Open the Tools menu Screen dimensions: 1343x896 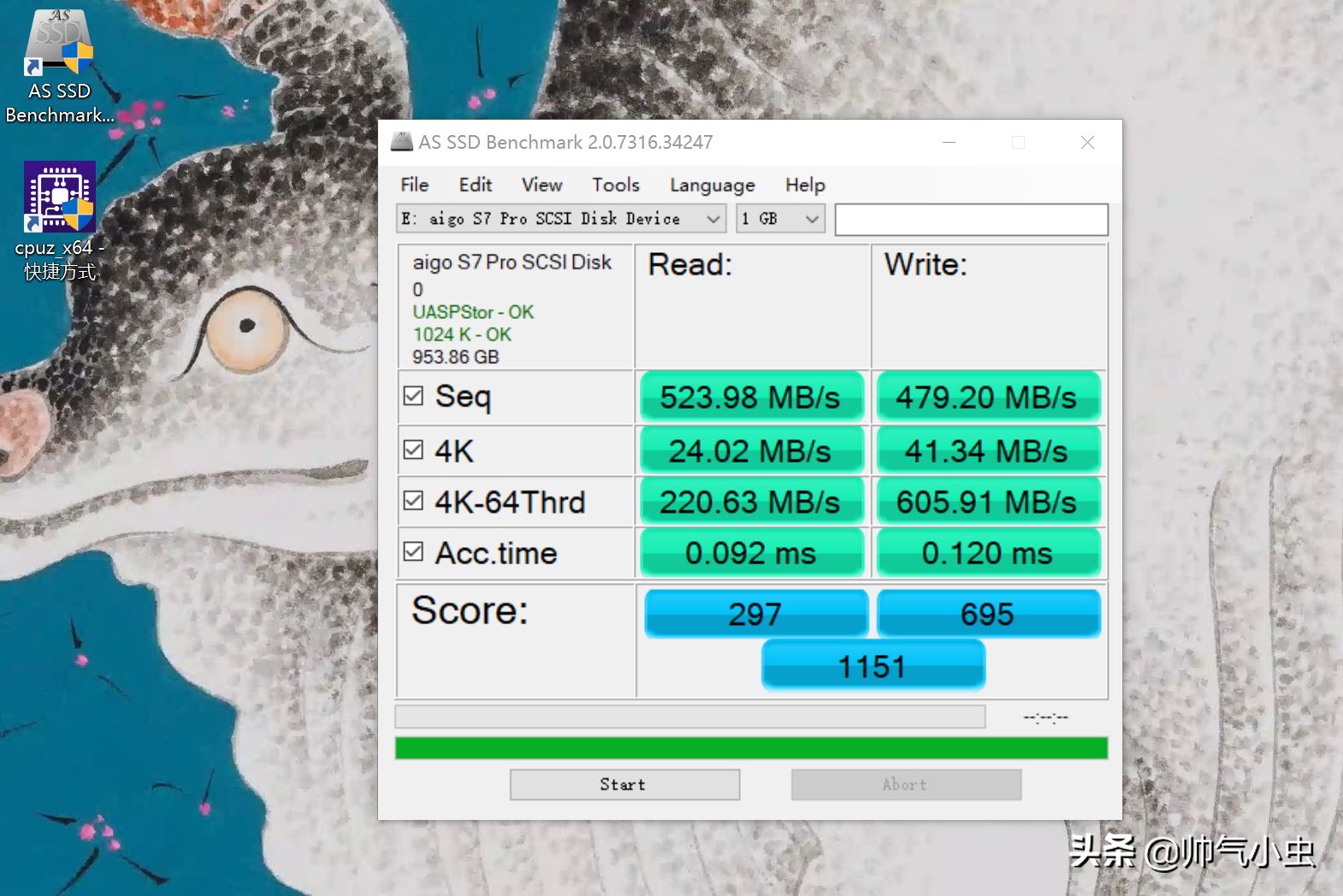pos(616,185)
